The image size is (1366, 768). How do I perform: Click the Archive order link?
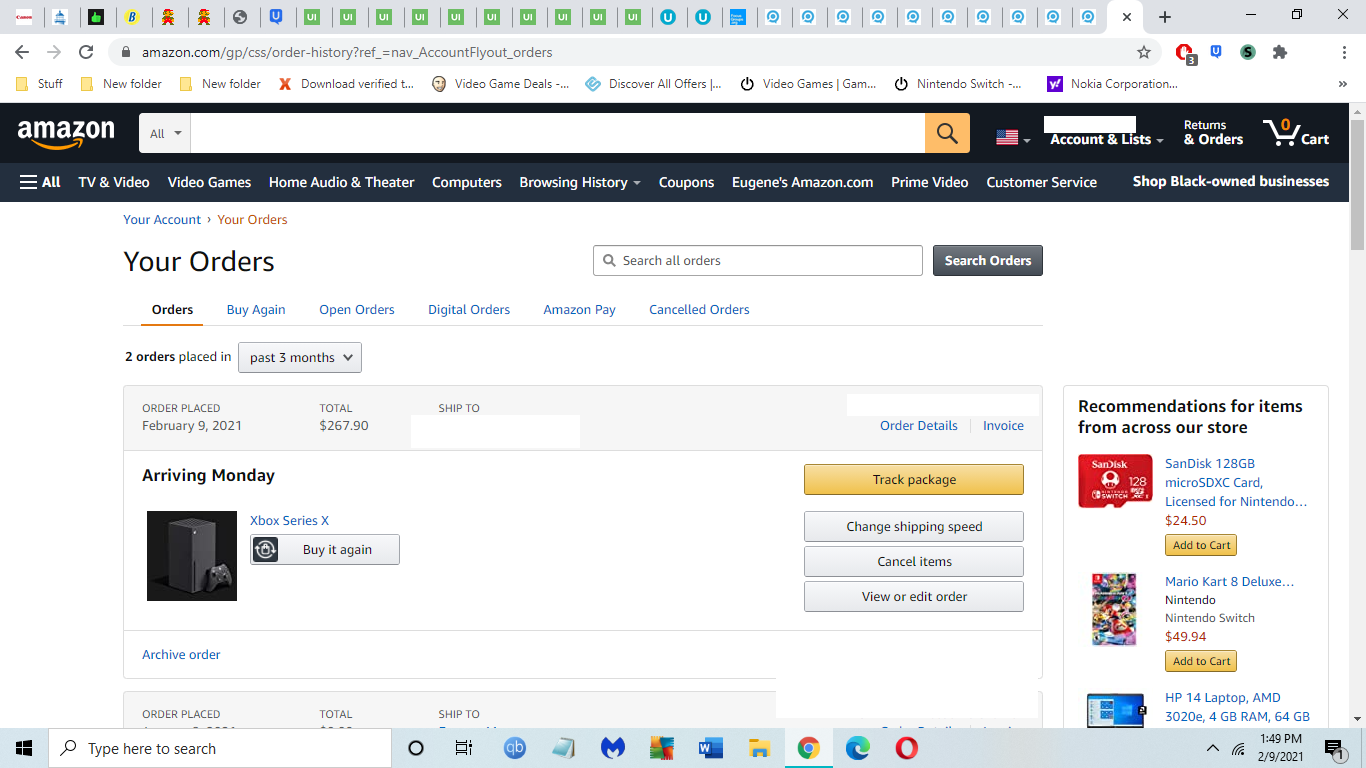click(x=181, y=654)
